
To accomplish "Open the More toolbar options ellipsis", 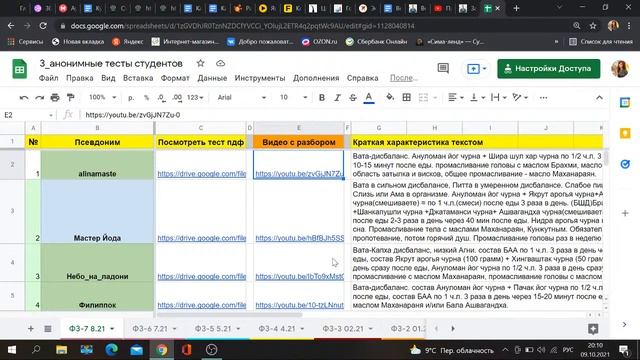I will click(x=543, y=98).
